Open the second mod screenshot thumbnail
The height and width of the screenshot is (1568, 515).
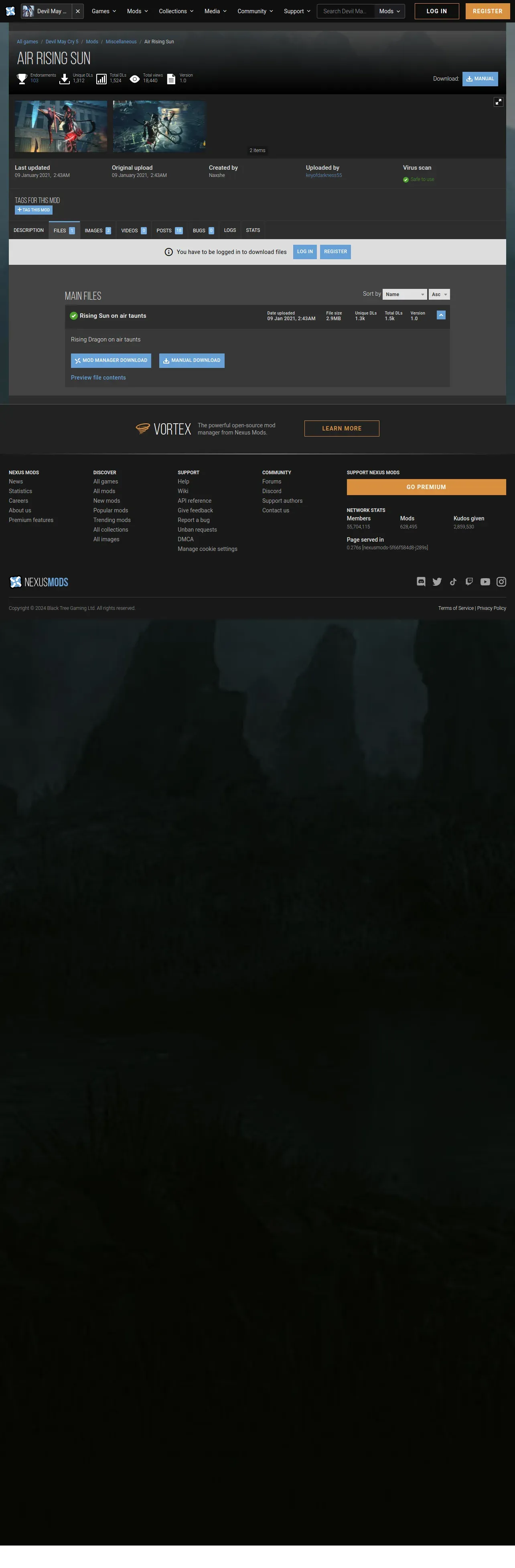coord(160,126)
